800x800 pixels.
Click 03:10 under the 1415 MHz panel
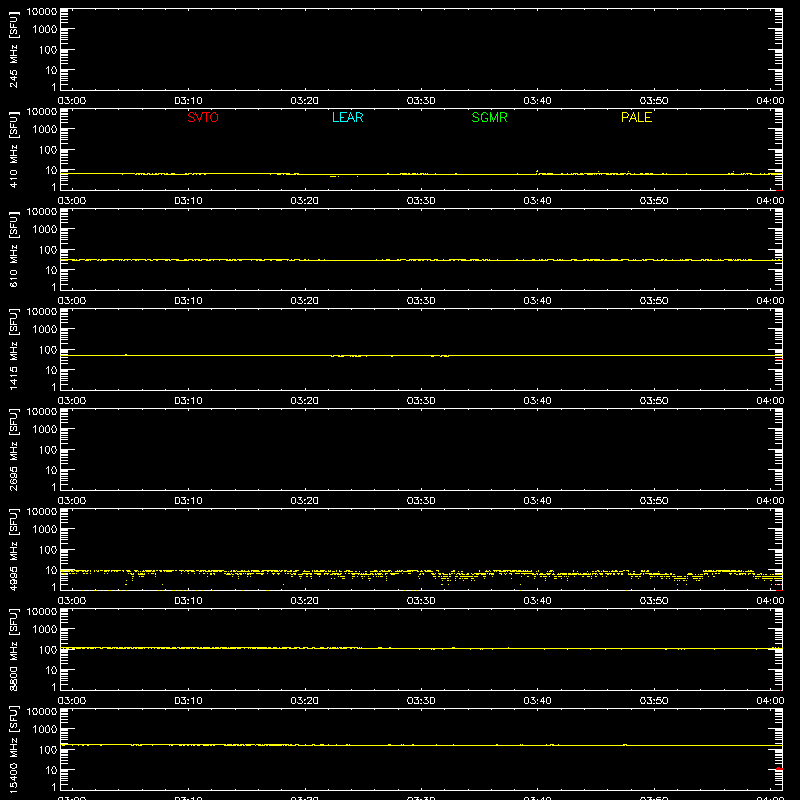pyautogui.click(x=188, y=401)
